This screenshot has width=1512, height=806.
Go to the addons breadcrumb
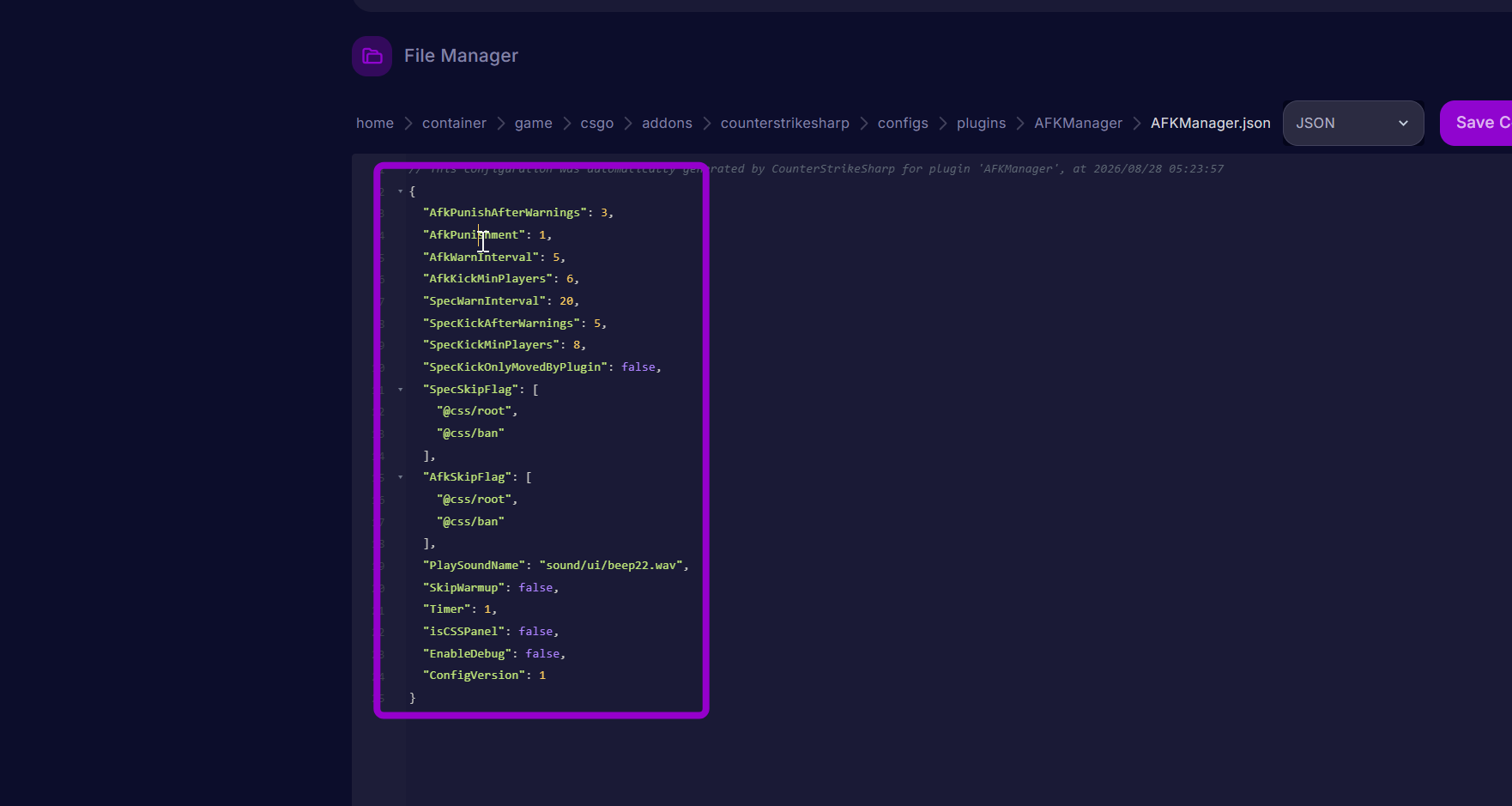[667, 123]
